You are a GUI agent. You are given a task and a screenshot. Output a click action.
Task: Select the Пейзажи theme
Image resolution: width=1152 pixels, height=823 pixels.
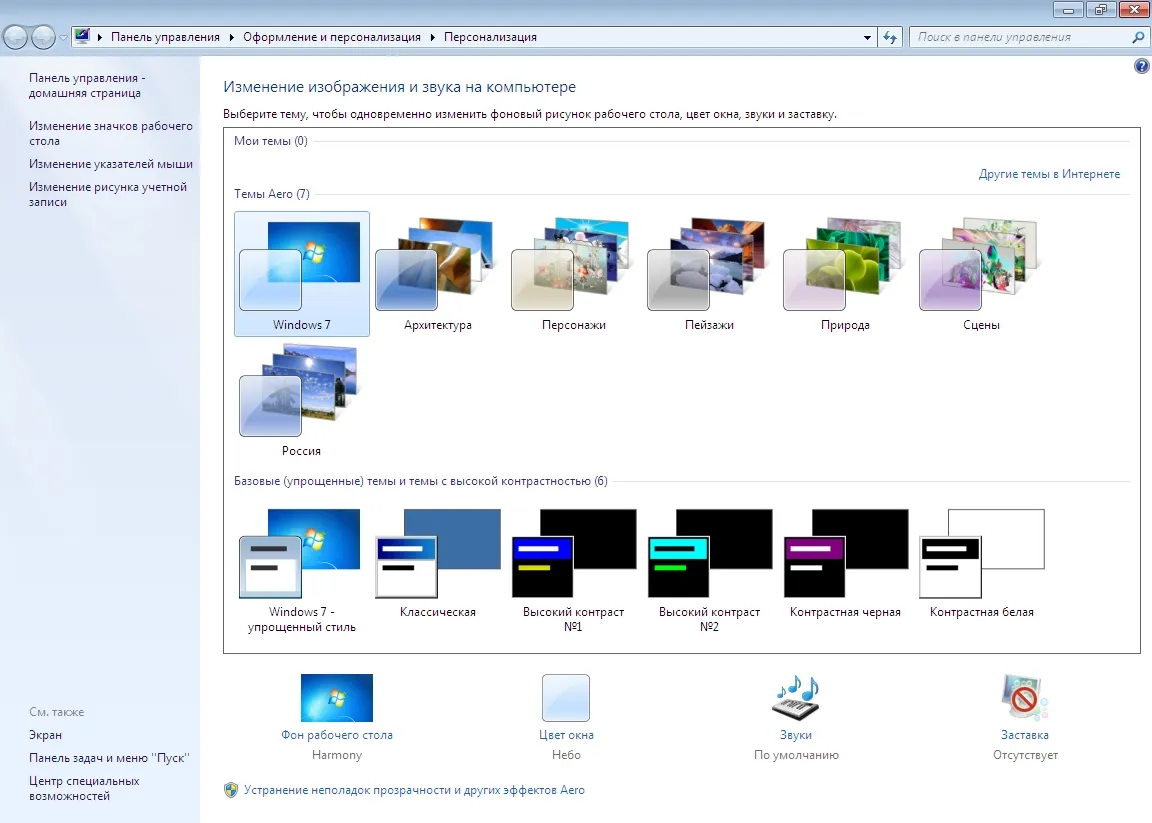(x=709, y=274)
